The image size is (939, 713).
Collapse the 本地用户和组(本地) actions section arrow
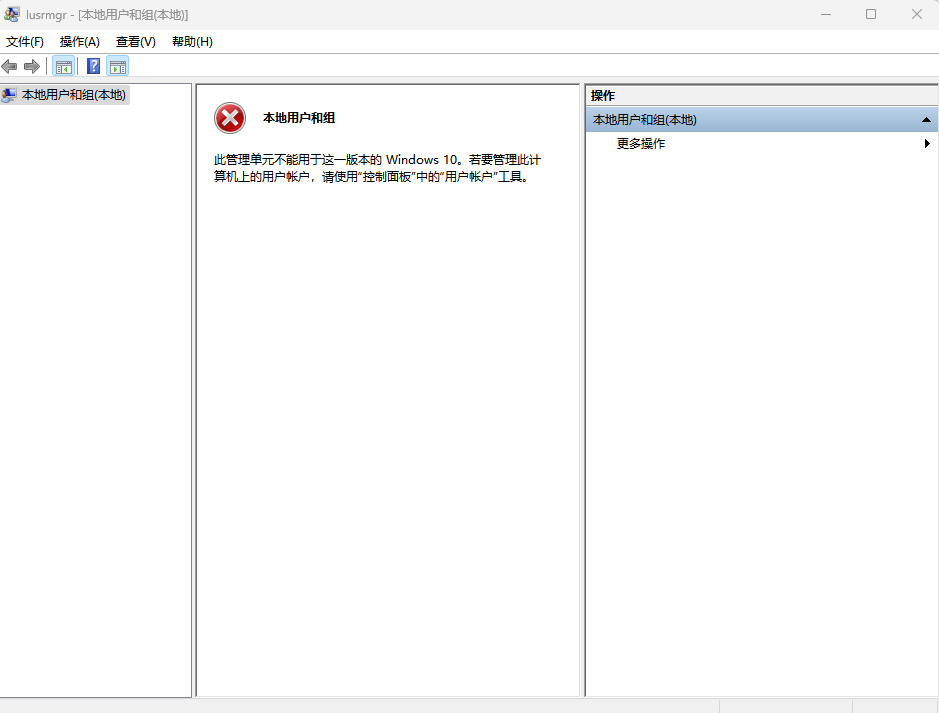927,120
